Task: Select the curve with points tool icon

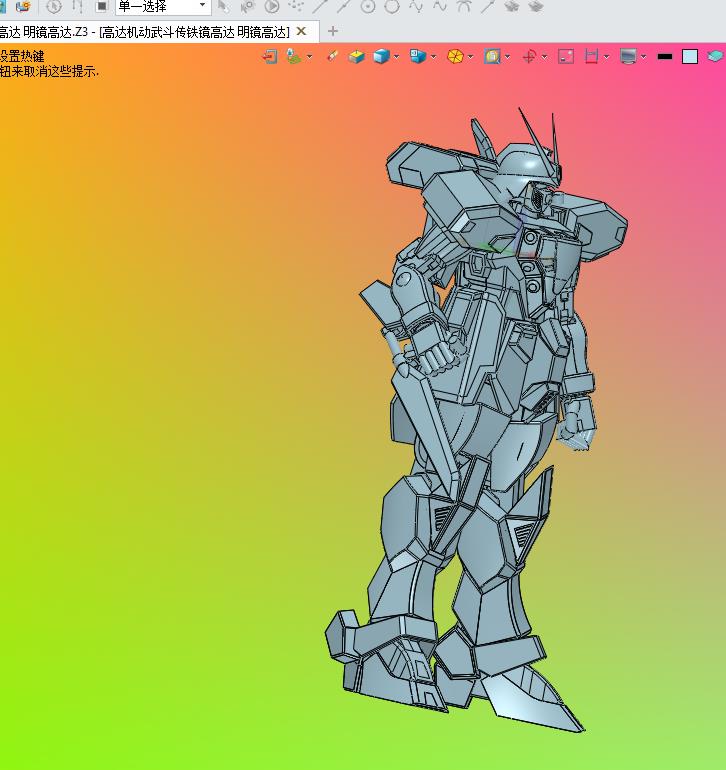Action: [416, 6]
